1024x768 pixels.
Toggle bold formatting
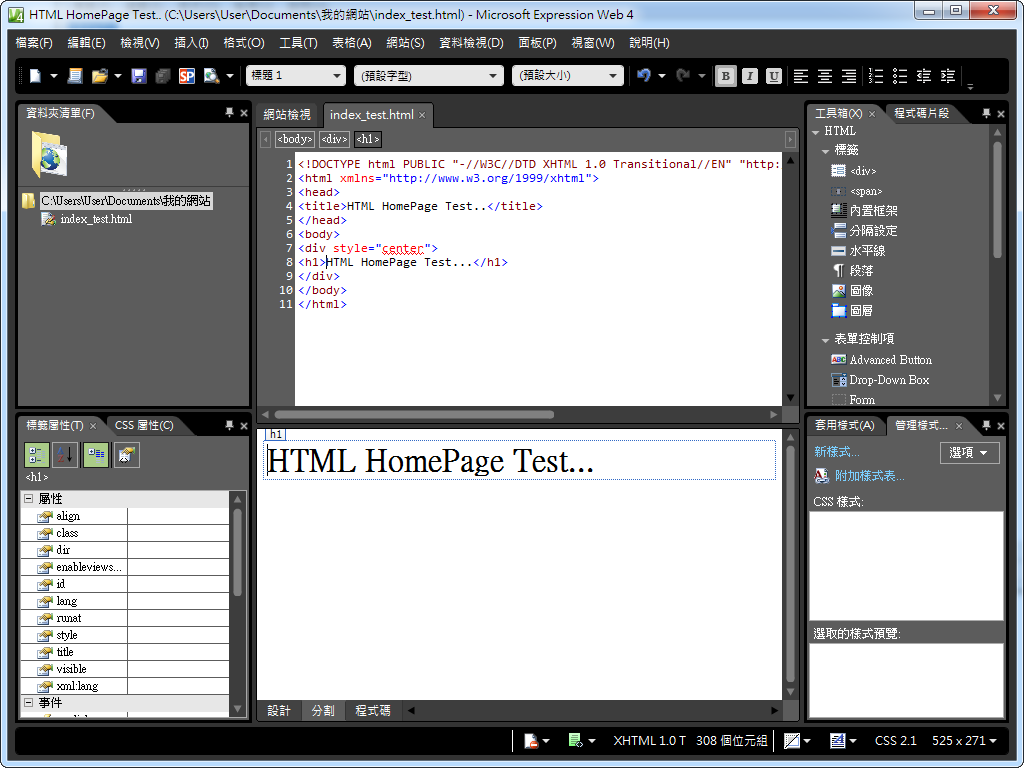(x=725, y=76)
